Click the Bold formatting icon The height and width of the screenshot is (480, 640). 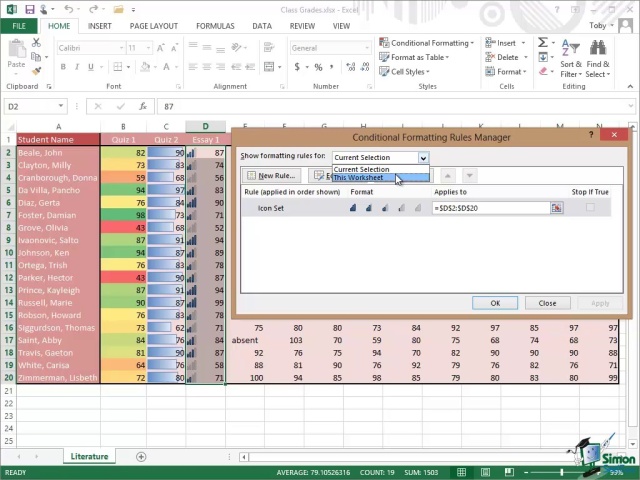tap(63, 67)
